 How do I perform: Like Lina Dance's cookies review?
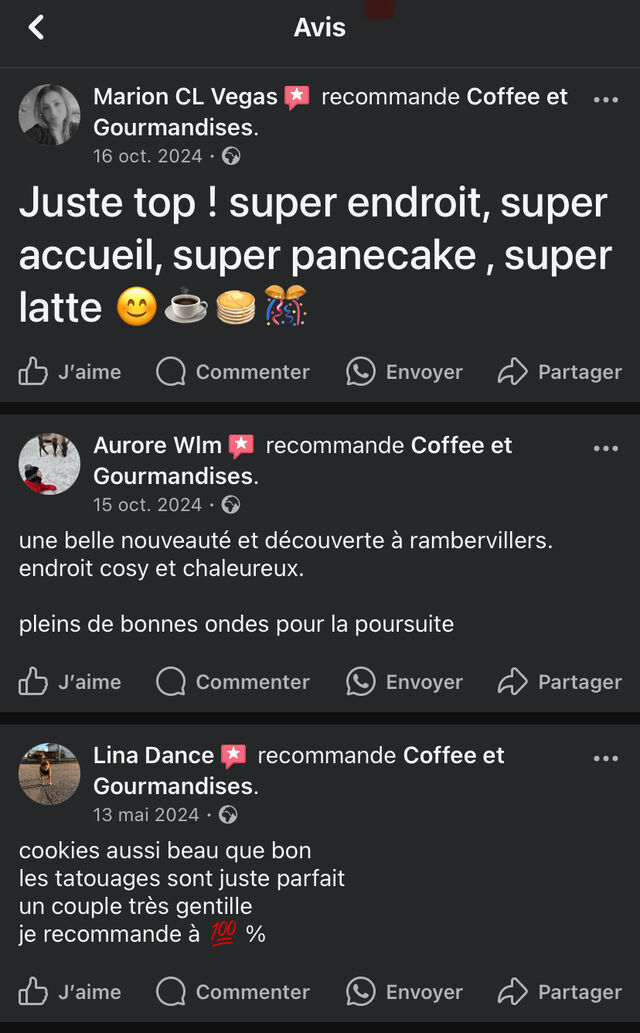(70, 992)
